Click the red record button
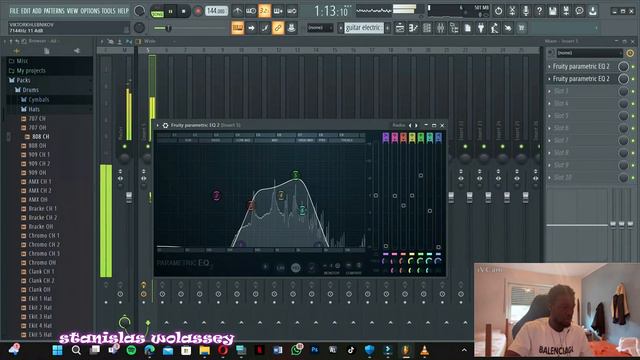 pos(198,11)
